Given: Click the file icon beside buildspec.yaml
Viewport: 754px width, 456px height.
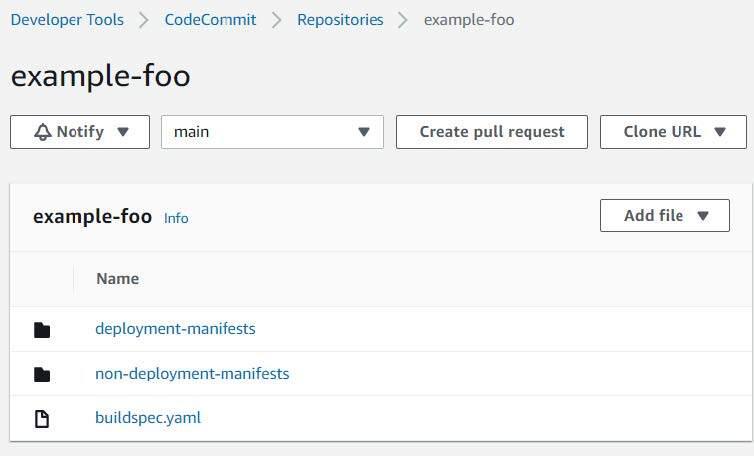Looking at the screenshot, I should (x=42, y=418).
